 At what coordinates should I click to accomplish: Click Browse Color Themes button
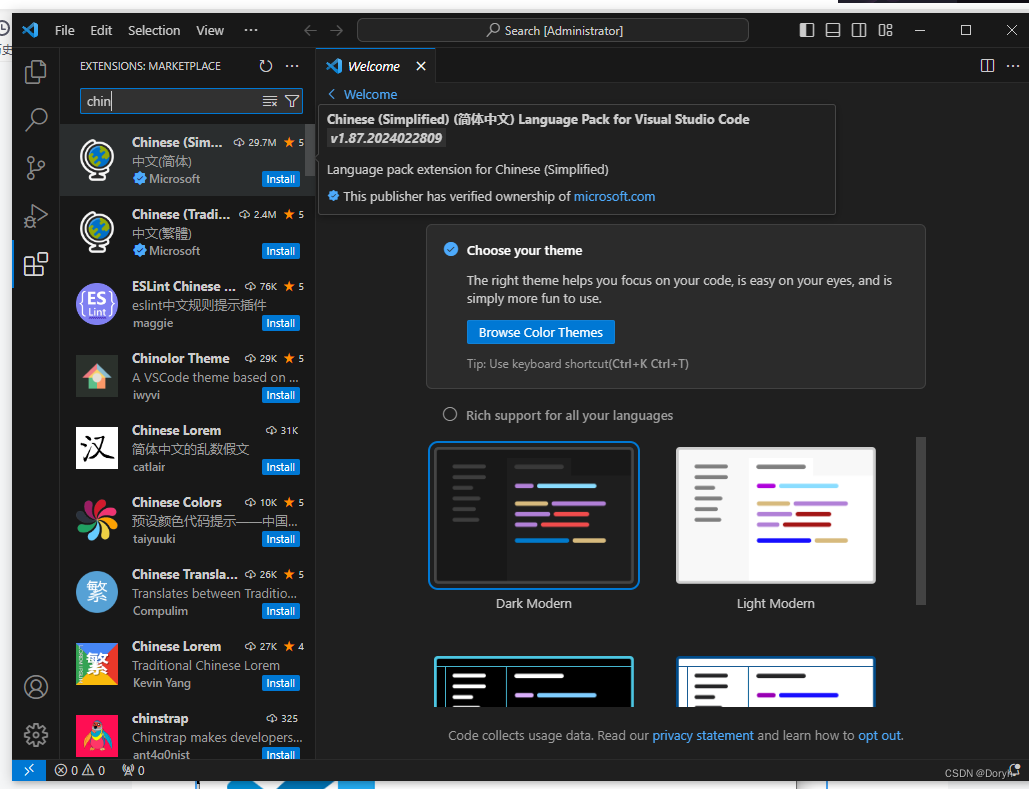point(541,332)
